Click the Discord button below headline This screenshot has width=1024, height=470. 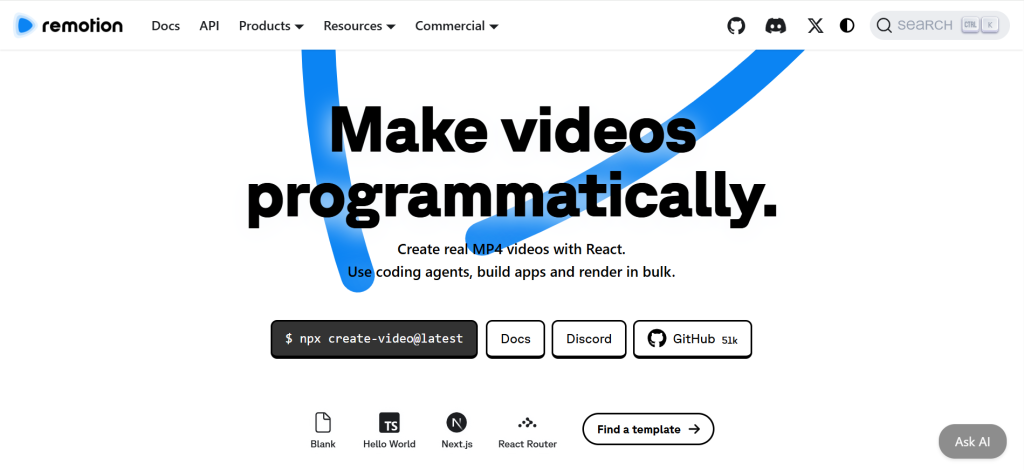pyautogui.click(x=588, y=339)
